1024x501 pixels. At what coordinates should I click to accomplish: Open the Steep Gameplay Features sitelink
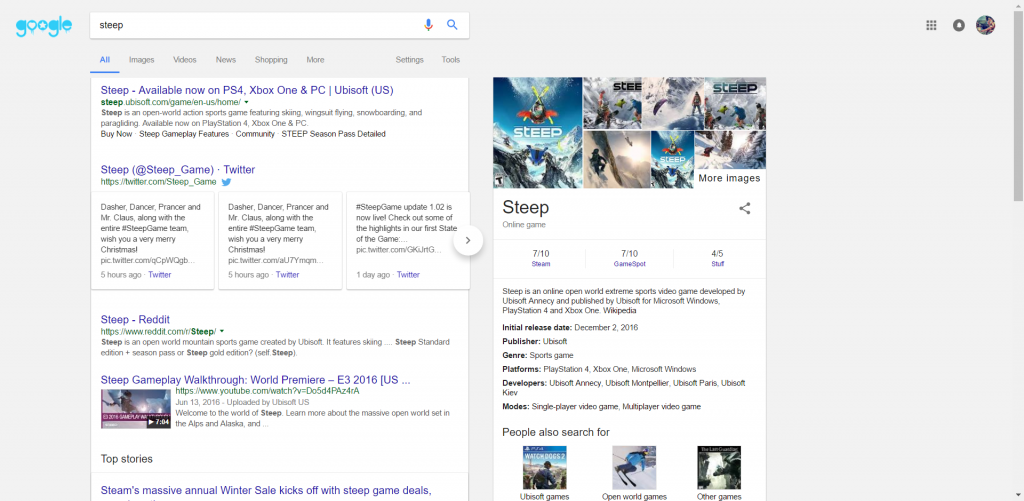tap(184, 134)
